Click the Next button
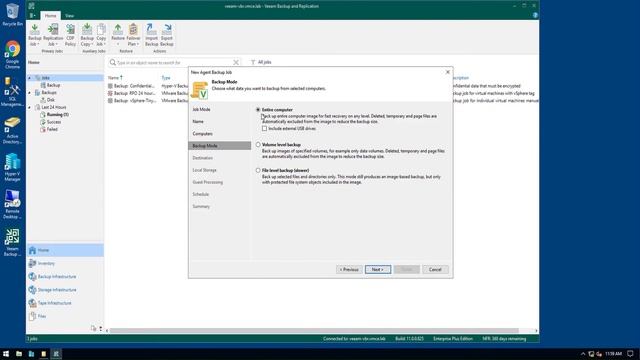The width and height of the screenshot is (640, 360). pos(378,269)
